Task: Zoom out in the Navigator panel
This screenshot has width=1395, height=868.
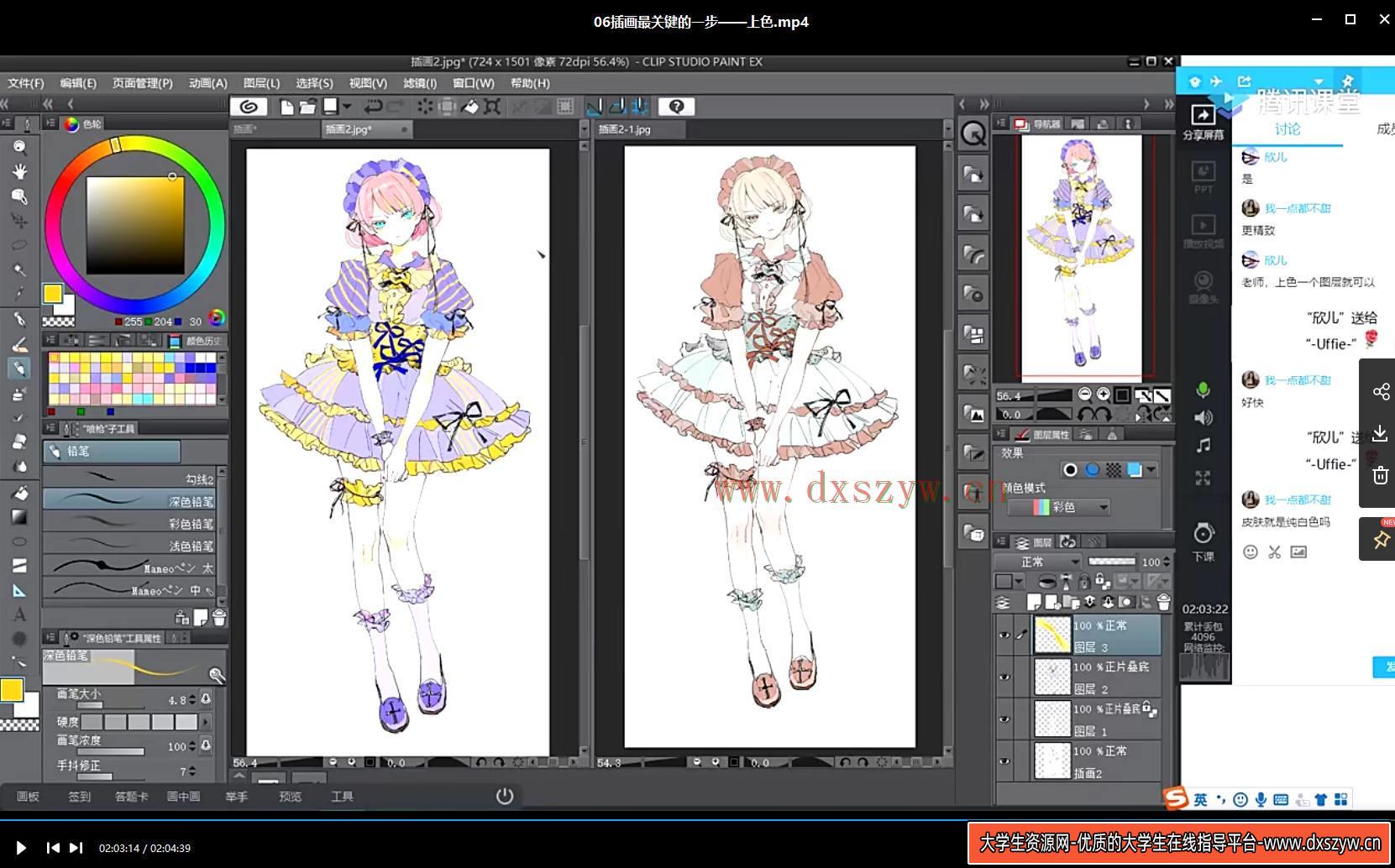Action: [1085, 395]
